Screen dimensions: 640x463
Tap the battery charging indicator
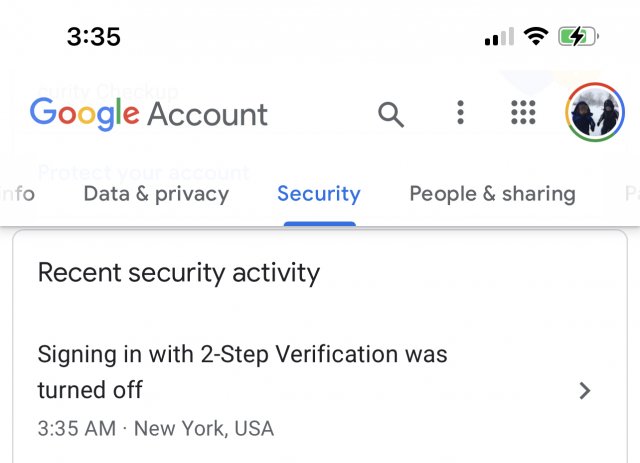point(578,37)
